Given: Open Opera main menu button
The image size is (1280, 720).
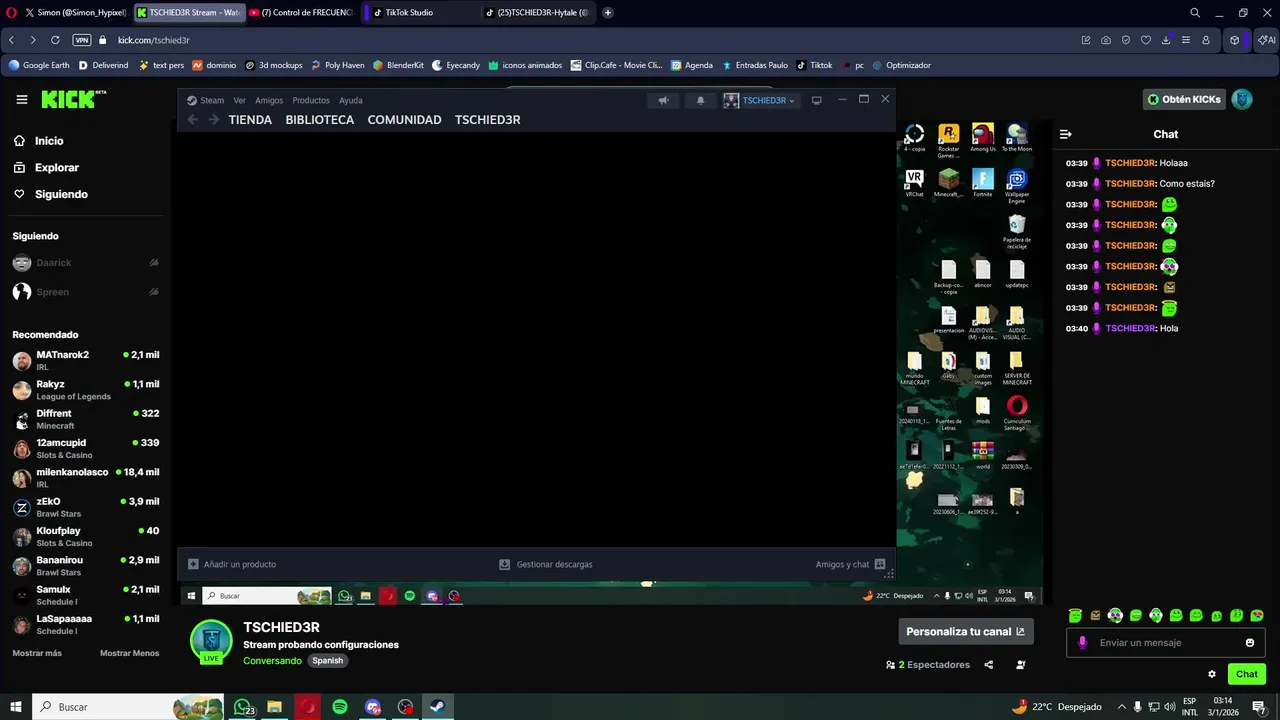Looking at the screenshot, I should pos(11,12).
